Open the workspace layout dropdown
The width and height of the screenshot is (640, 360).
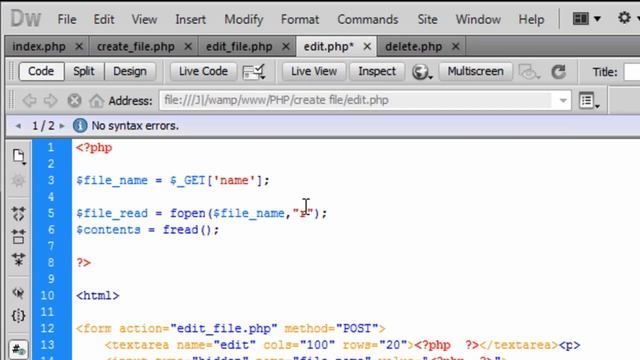(587, 18)
